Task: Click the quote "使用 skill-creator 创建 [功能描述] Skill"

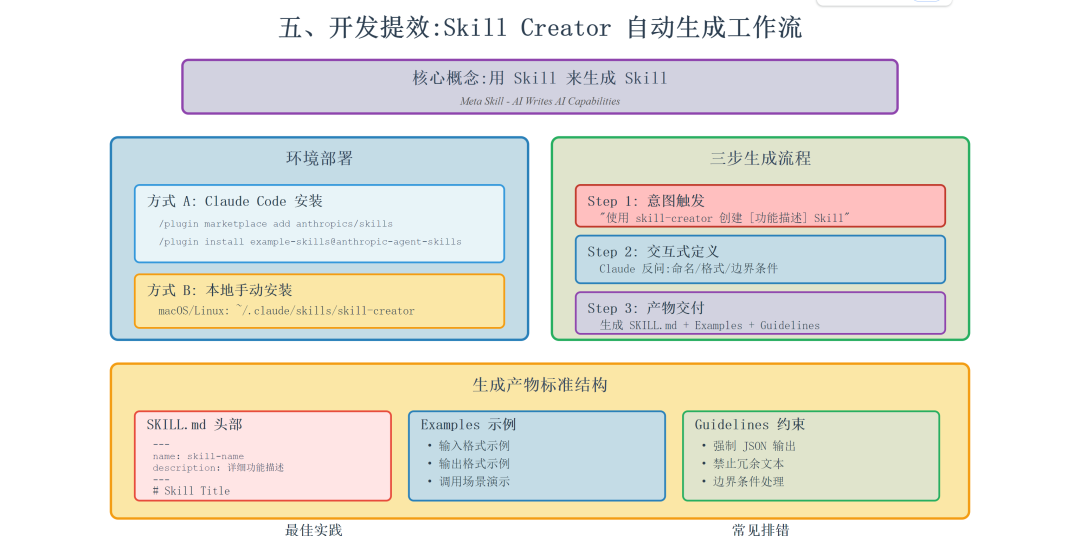Action: [x=725, y=218]
